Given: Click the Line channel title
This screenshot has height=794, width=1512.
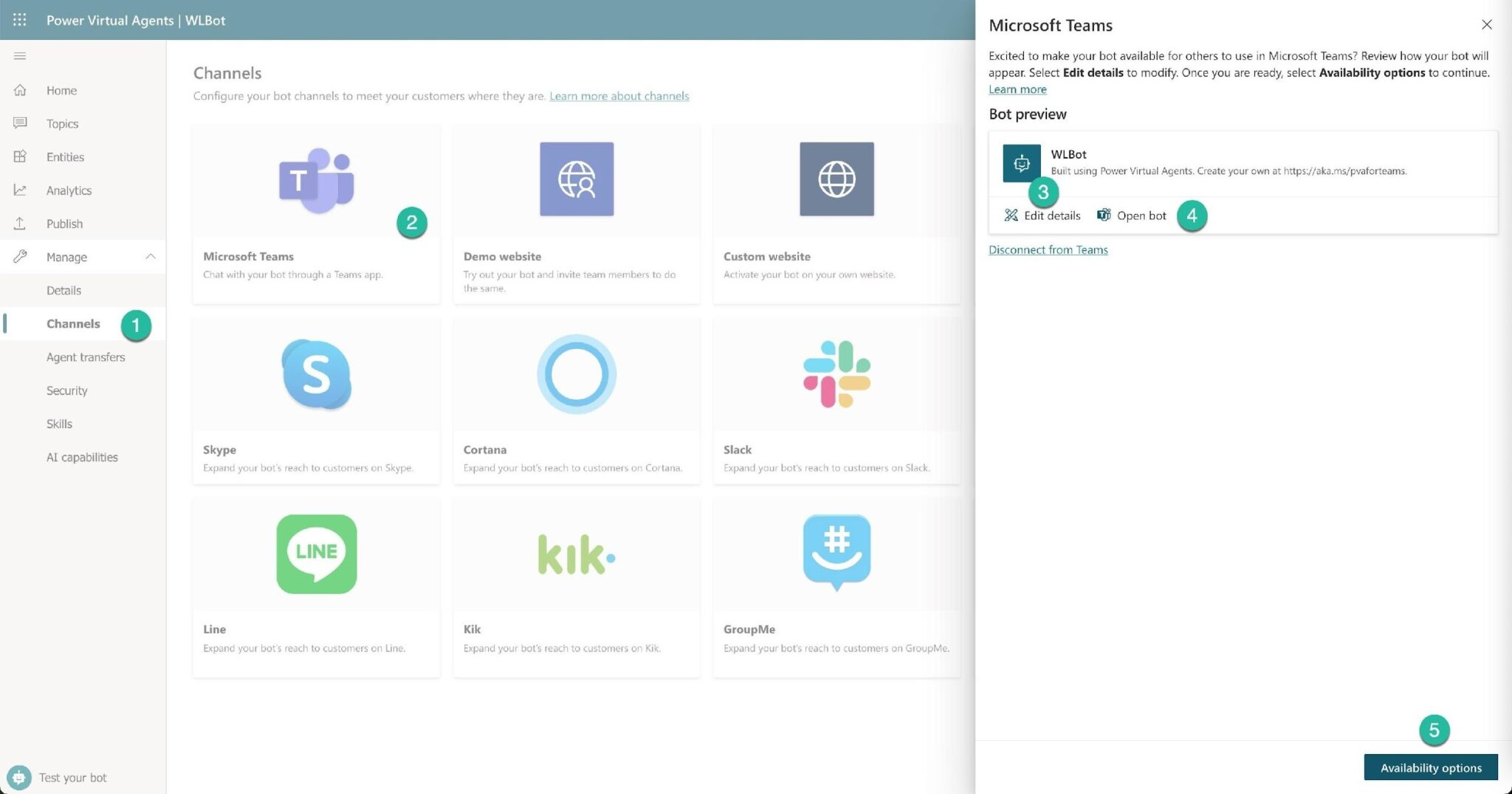Looking at the screenshot, I should (214, 629).
